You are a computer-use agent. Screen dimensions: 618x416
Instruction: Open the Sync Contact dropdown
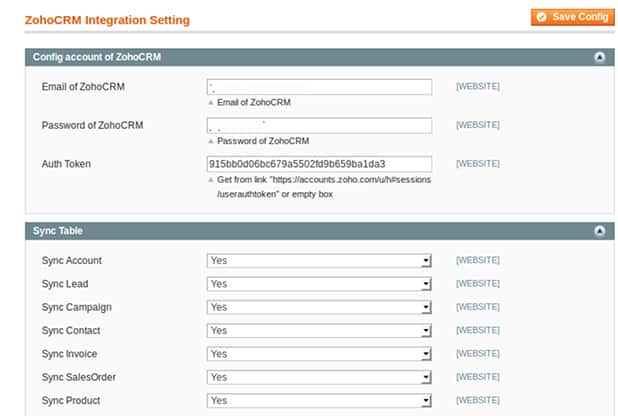point(319,330)
